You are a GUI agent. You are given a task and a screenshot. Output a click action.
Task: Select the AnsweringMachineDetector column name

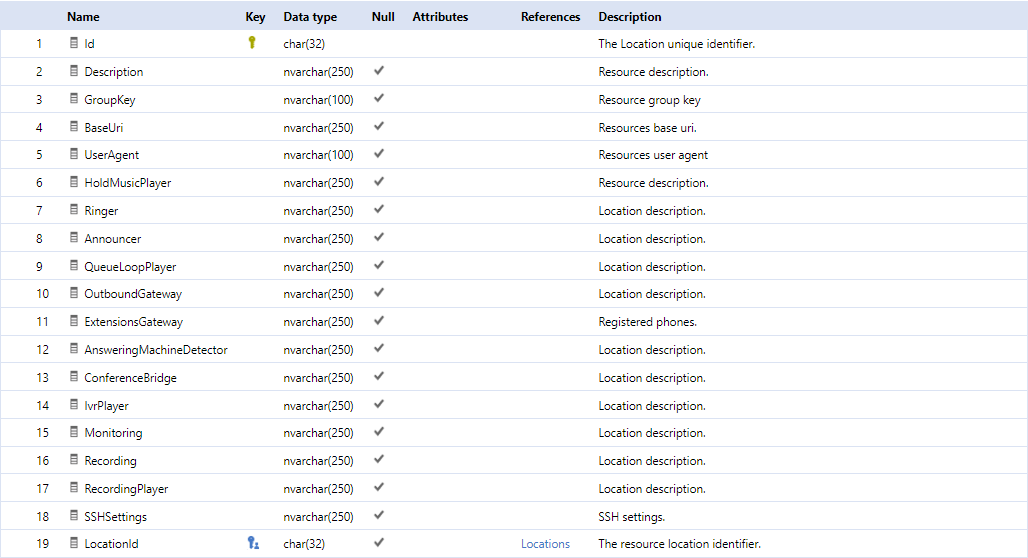(x=156, y=350)
